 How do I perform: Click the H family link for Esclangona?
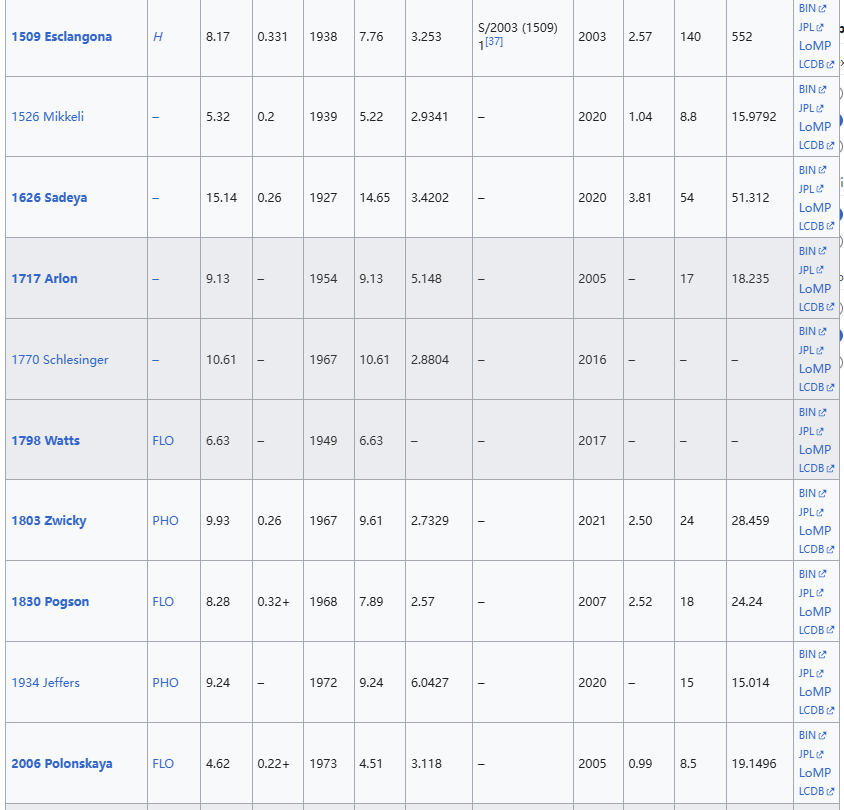click(x=157, y=37)
